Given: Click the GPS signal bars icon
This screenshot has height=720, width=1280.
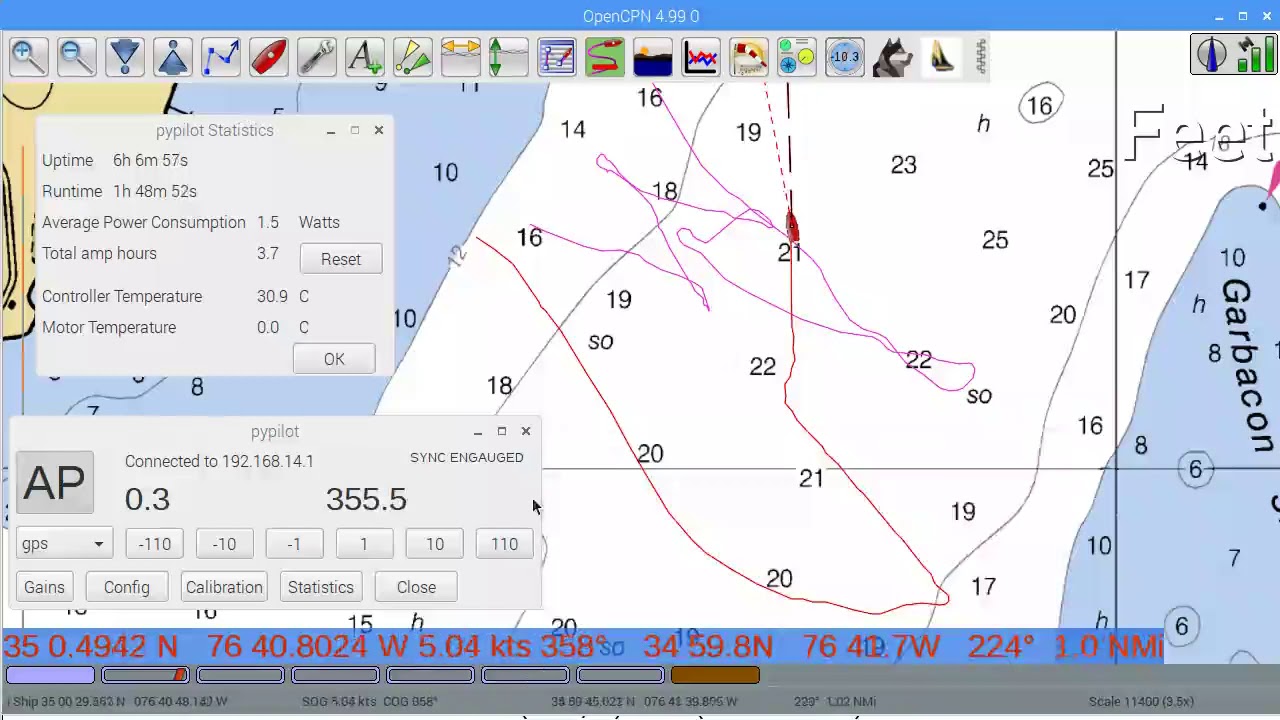Looking at the screenshot, I should pyautogui.click(x=1254, y=54).
